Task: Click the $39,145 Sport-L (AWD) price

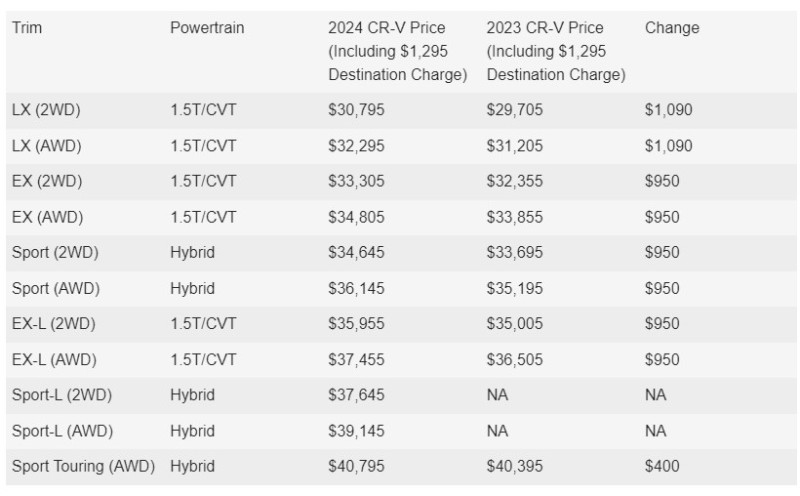Action: [356, 431]
